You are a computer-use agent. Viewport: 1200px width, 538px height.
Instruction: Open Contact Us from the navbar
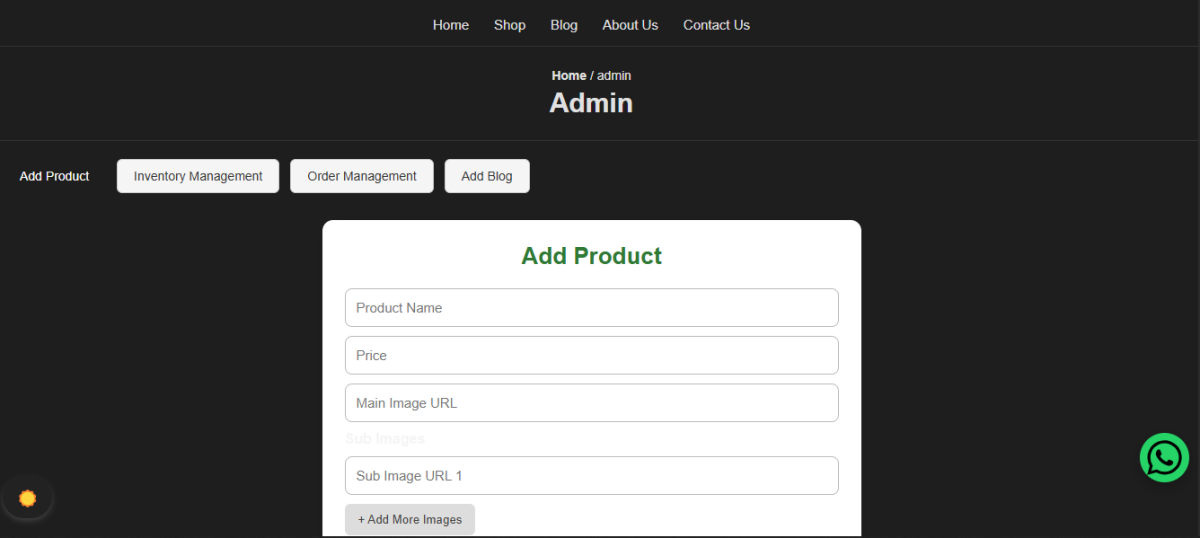(x=716, y=25)
